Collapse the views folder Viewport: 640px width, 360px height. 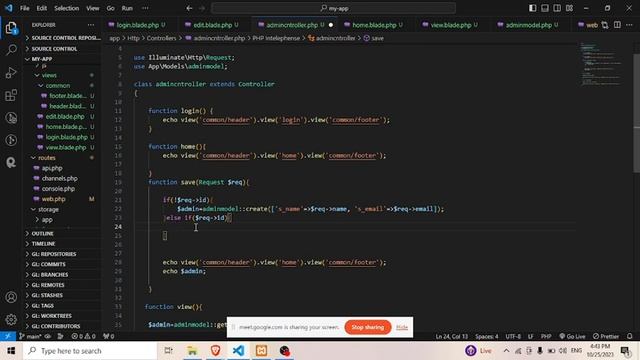point(49,75)
